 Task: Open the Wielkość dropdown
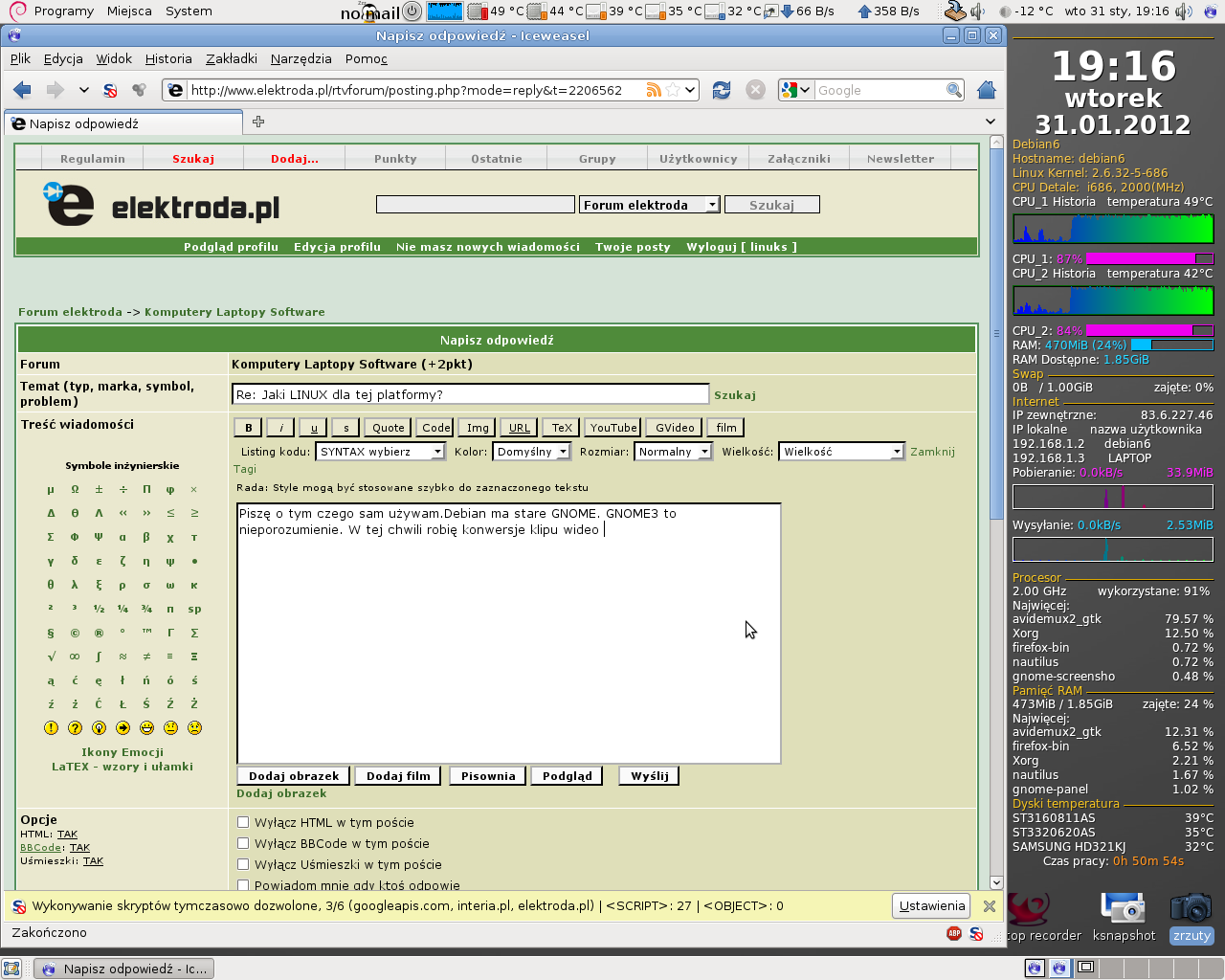[x=842, y=452]
